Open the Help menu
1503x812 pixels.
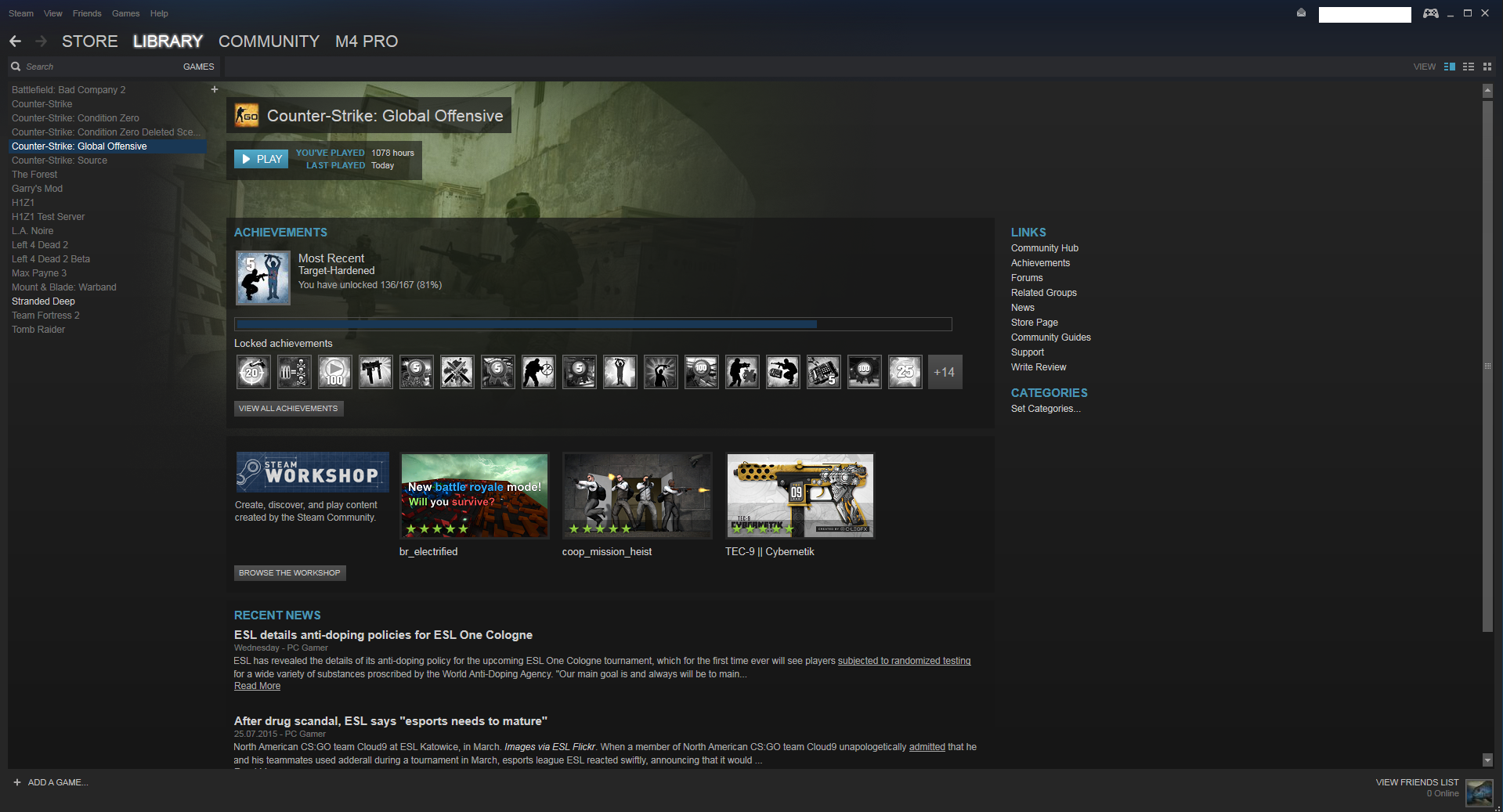(159, 13)
